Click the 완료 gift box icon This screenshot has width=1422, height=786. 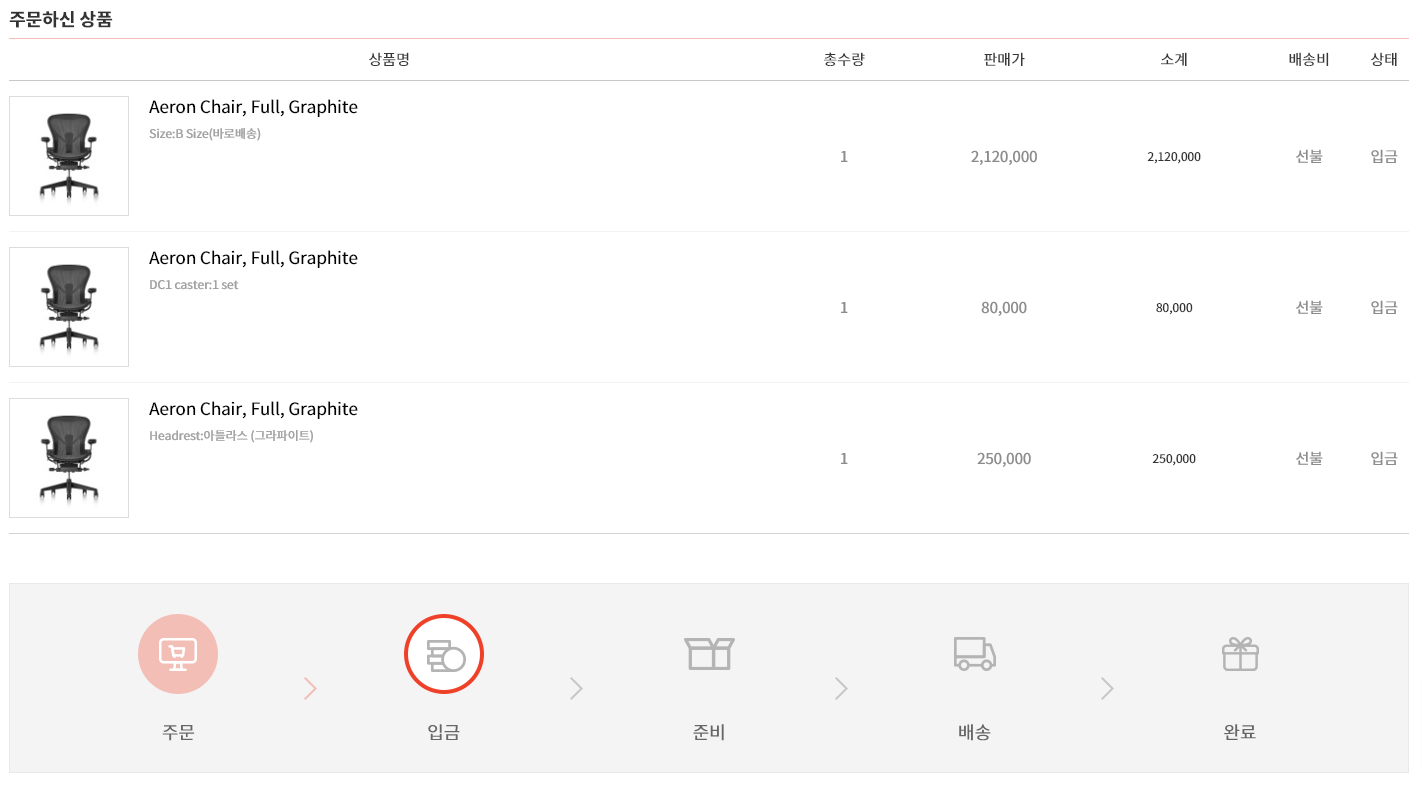pyautogui.click(x=1240, y=654)
